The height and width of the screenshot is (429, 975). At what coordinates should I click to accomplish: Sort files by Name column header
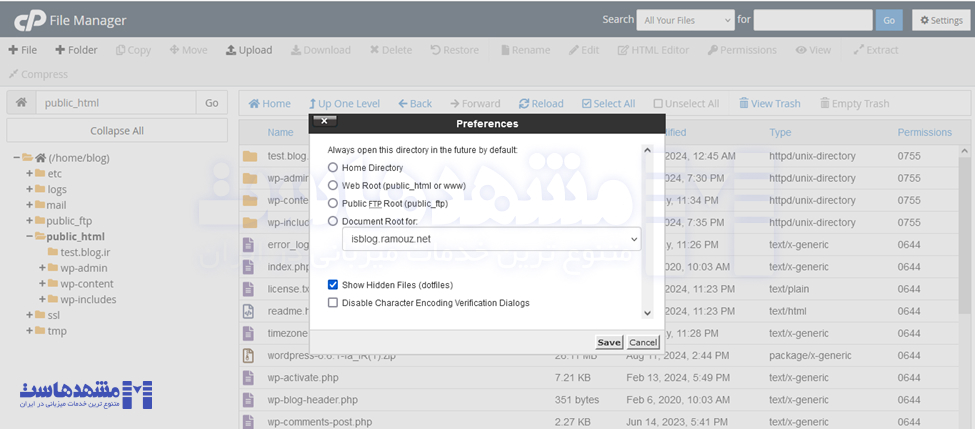[280, 132]
